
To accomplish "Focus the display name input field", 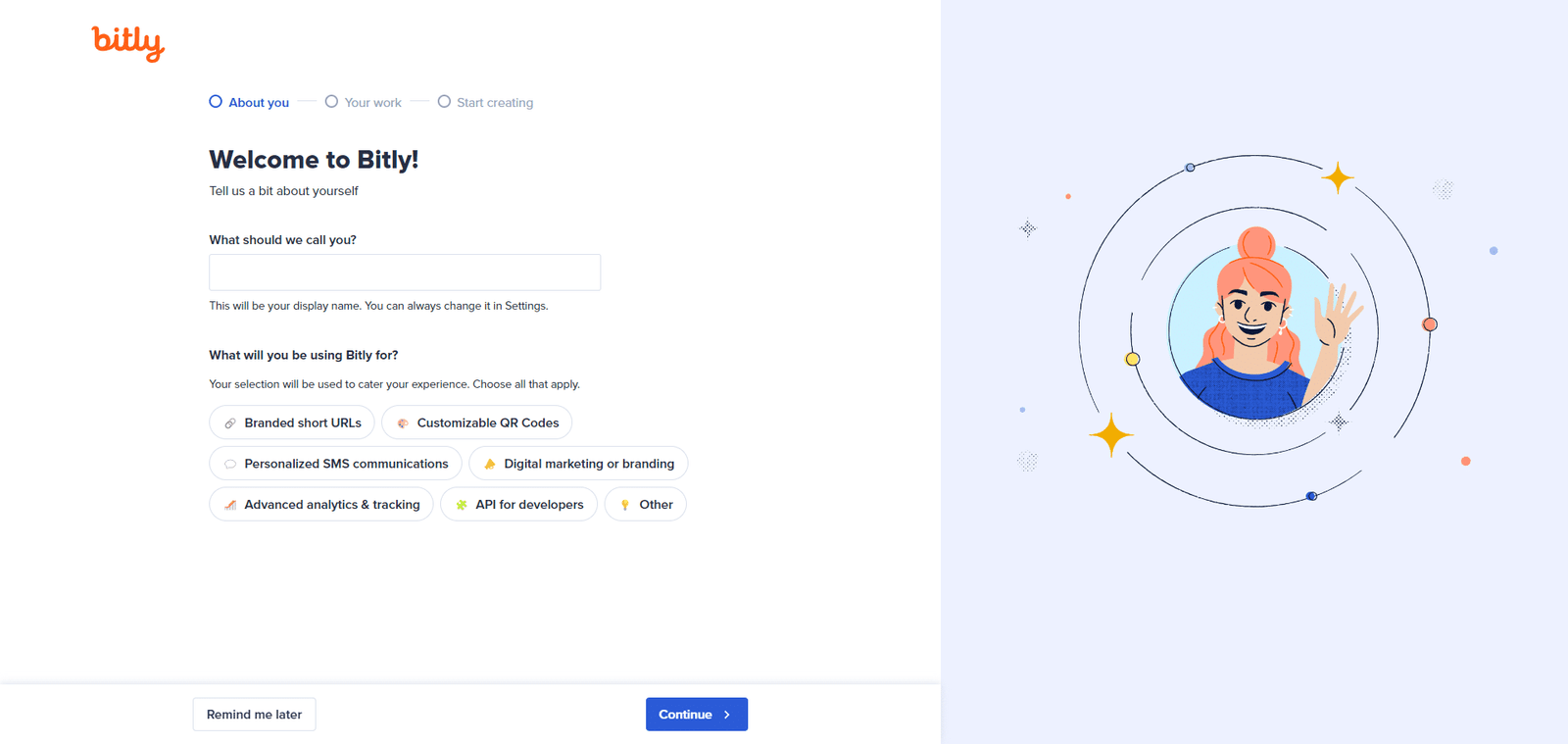I will (x=405, y=273).
